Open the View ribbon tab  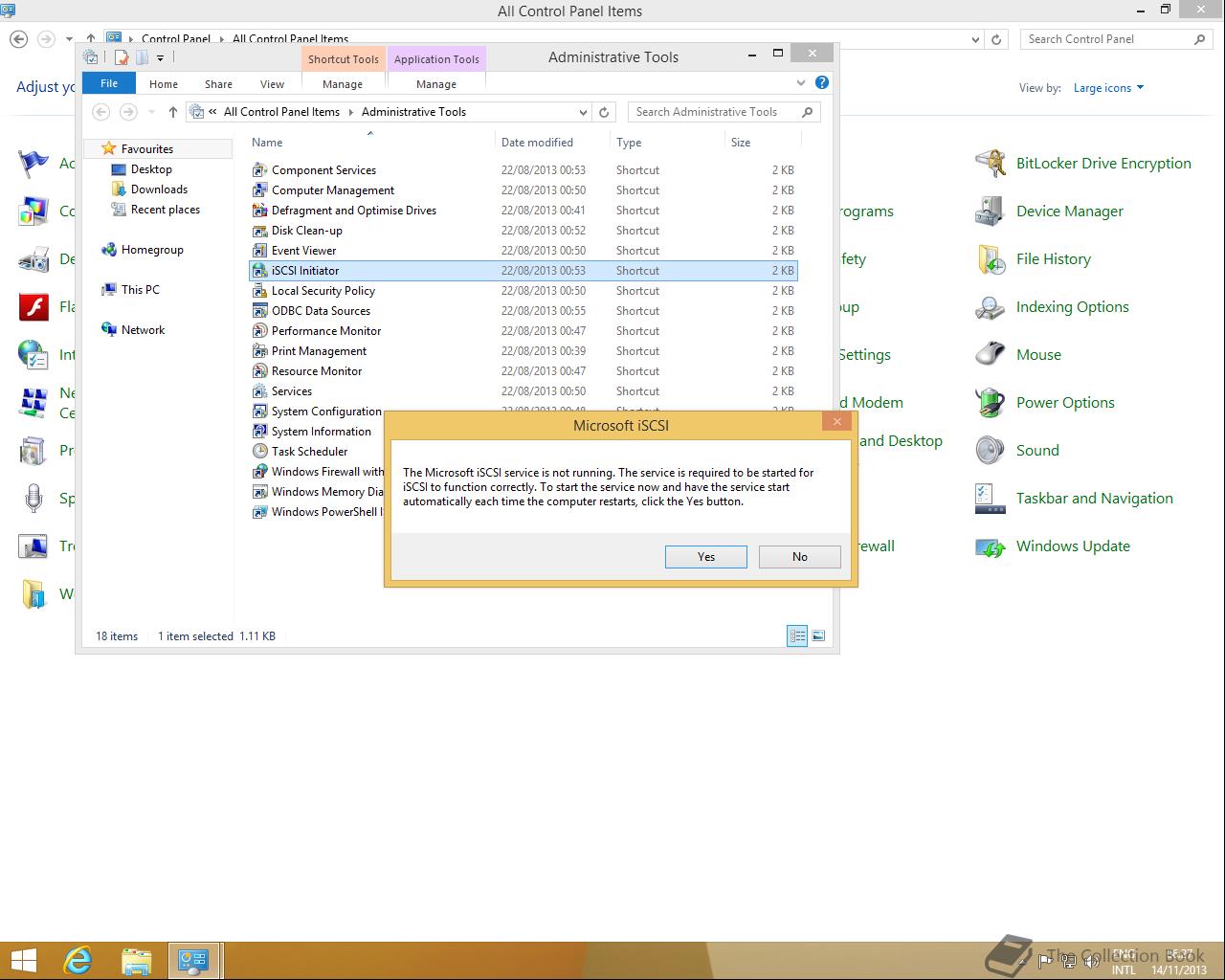click(272, 84)
